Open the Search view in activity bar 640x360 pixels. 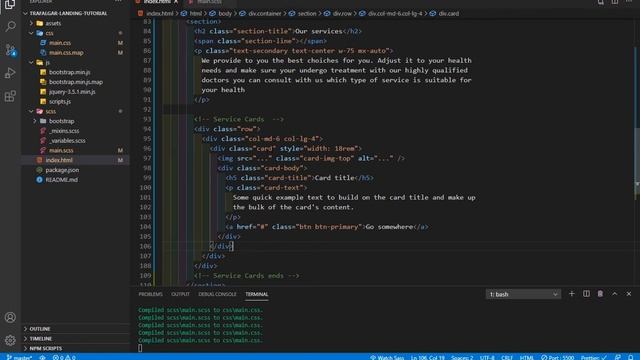pyautogui.click(x=10, y=27)
